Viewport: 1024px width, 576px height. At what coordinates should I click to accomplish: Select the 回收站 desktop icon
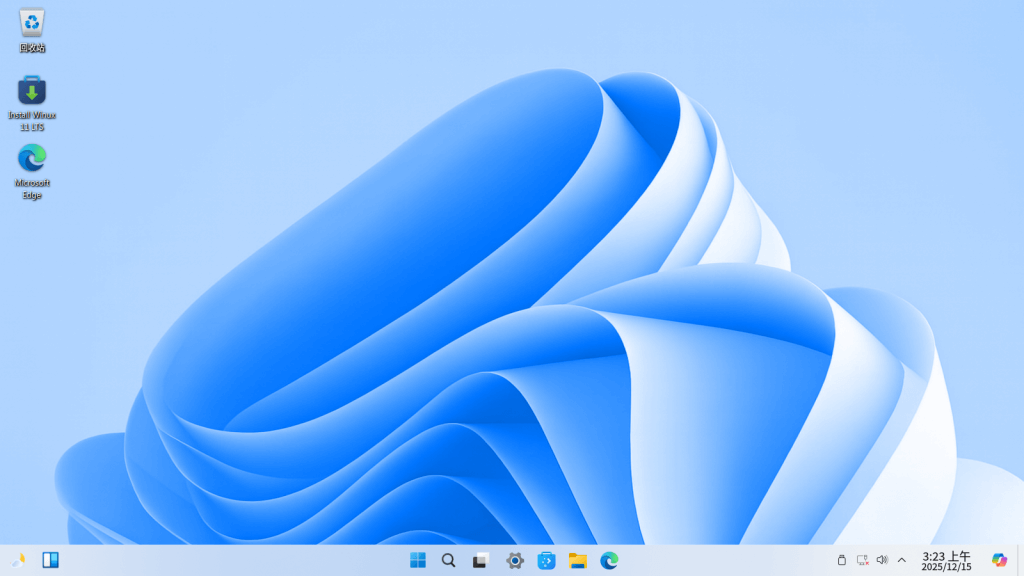pyautogui.click(x=31, y=31)
